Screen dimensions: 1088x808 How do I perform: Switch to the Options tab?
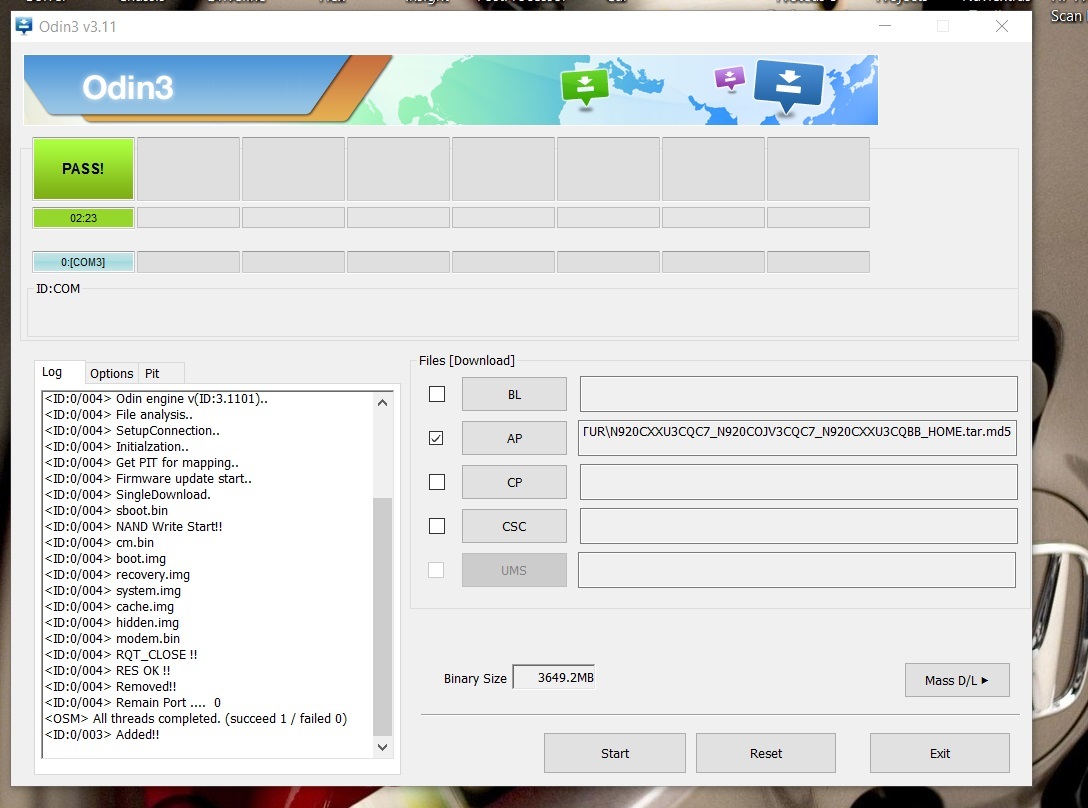pos(112,373)
